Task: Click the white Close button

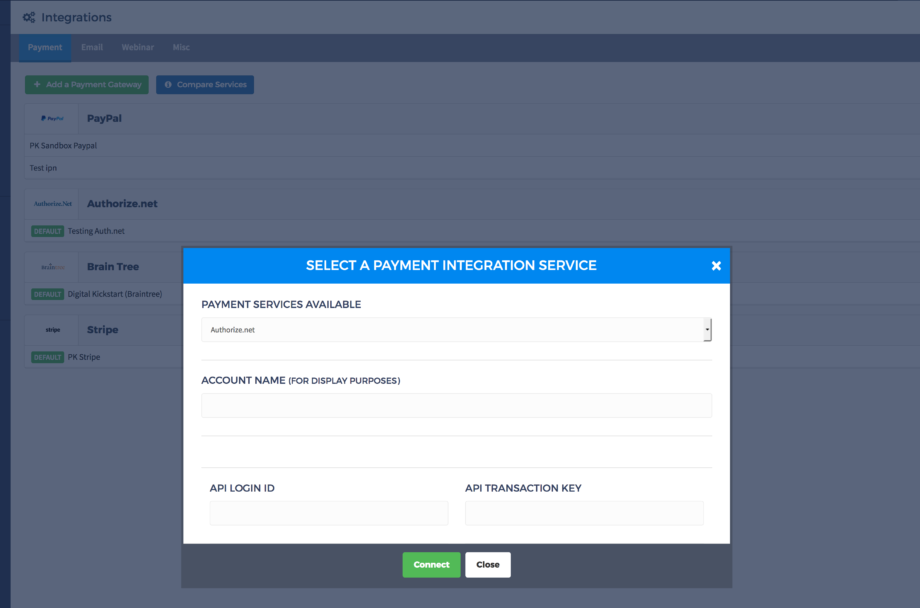Action: pyautogui.click(x=488, y=565)
